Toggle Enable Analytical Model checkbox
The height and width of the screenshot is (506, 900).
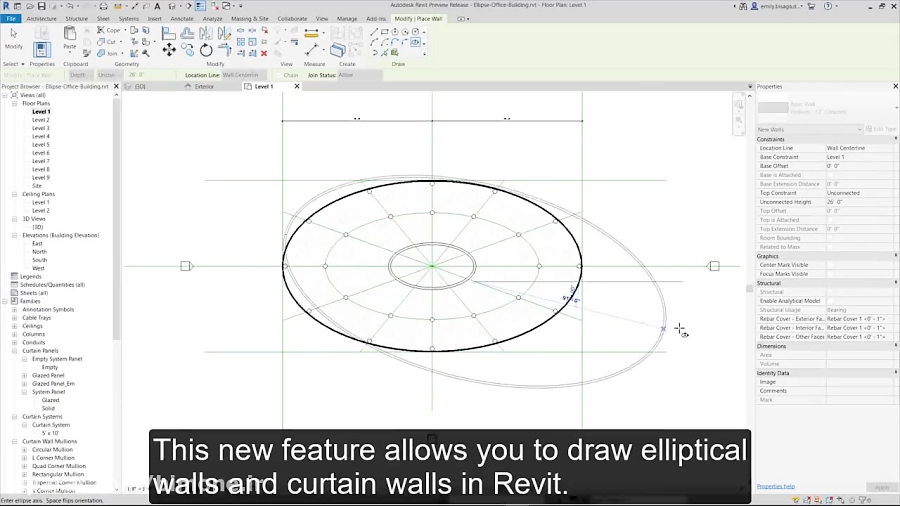(831, 301)
